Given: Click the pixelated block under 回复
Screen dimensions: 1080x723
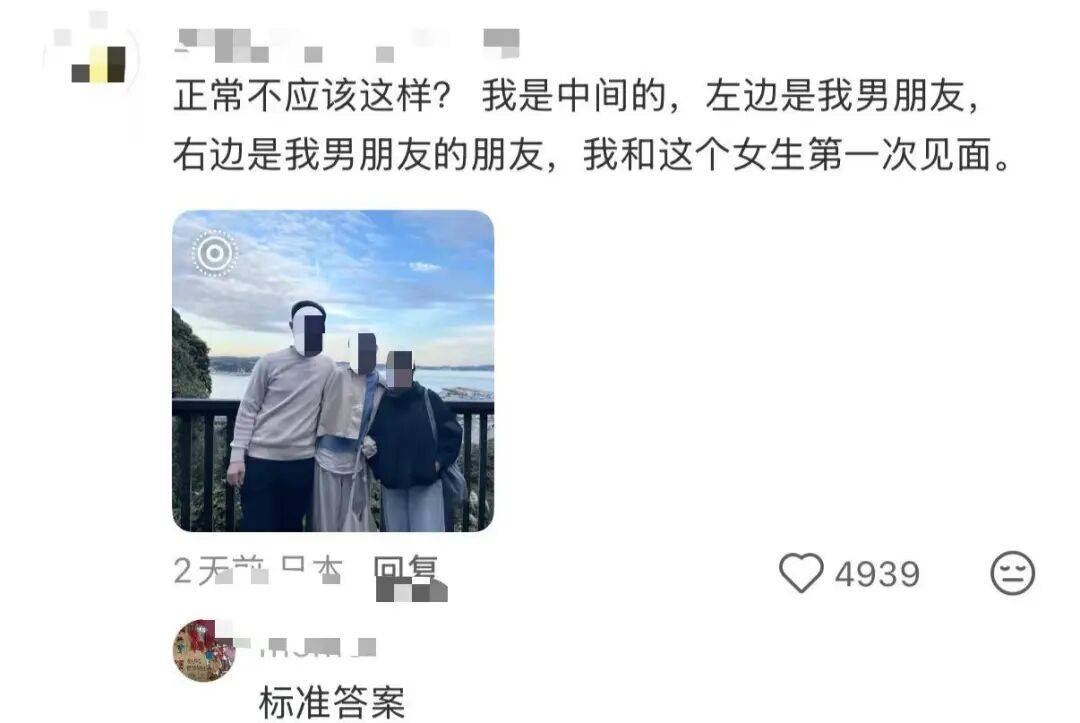Looking at the screenshot, I should (411, 591).
